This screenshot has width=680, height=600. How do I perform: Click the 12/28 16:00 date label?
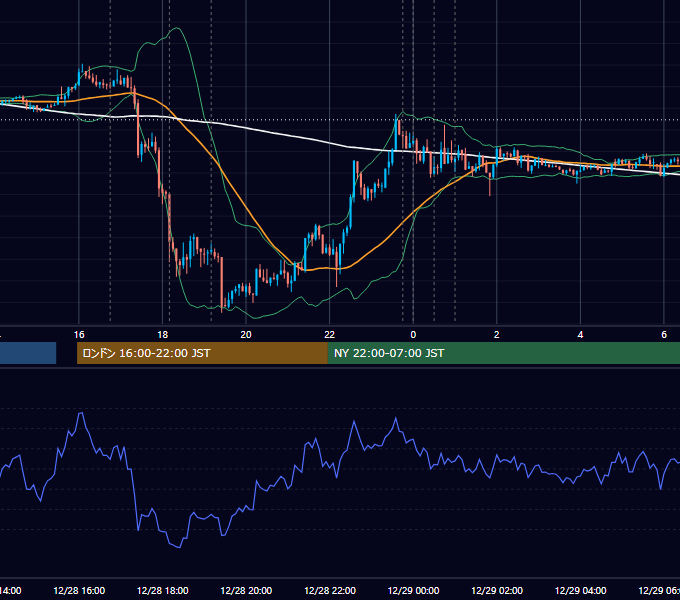79,590
